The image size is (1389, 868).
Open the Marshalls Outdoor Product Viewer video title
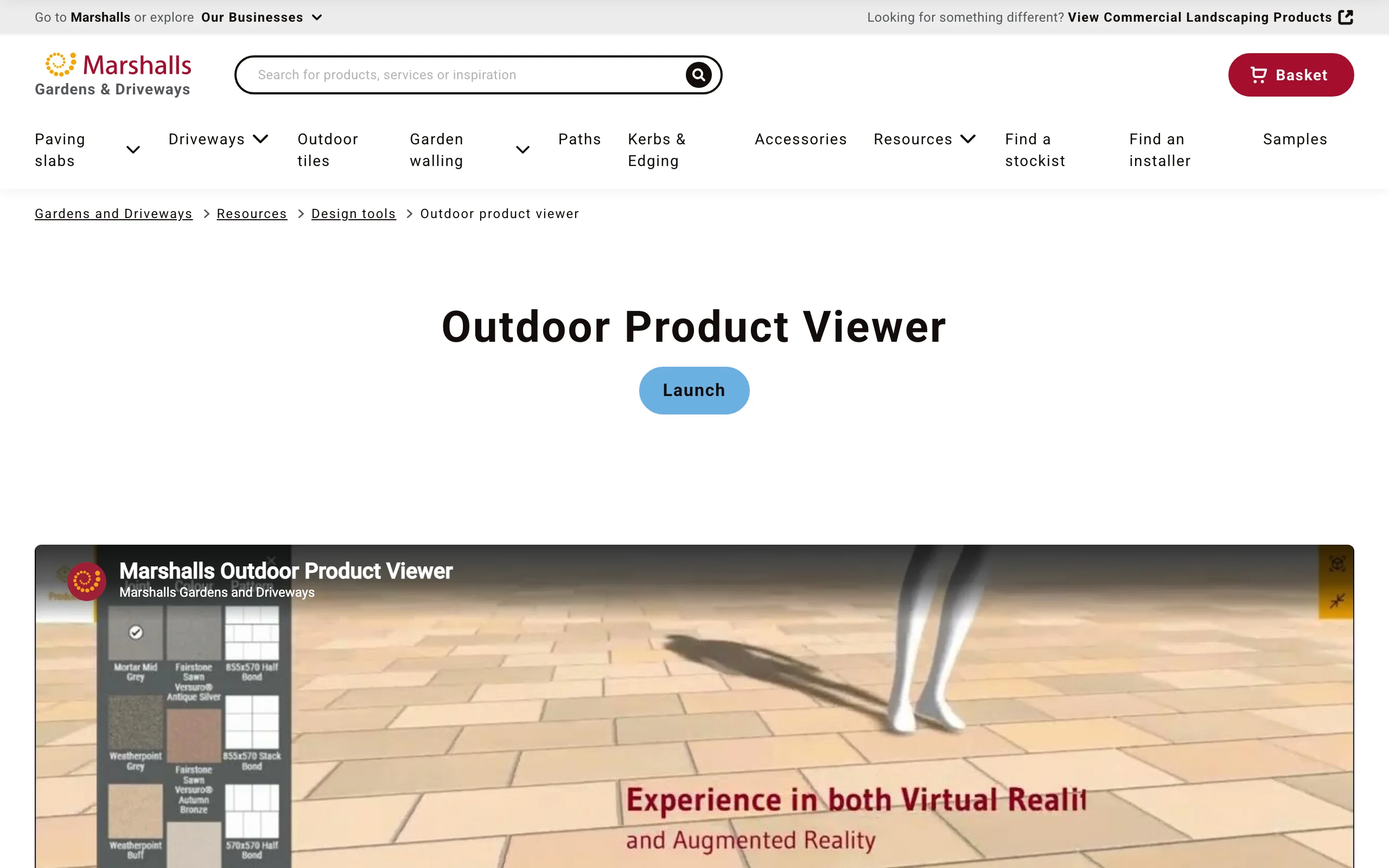286,571
